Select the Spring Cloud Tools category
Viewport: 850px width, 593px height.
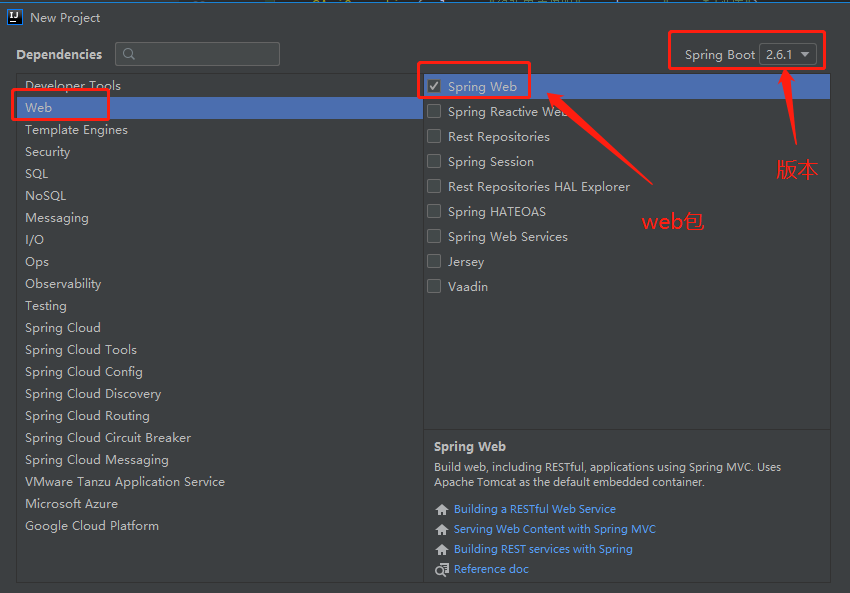point(220,350)
